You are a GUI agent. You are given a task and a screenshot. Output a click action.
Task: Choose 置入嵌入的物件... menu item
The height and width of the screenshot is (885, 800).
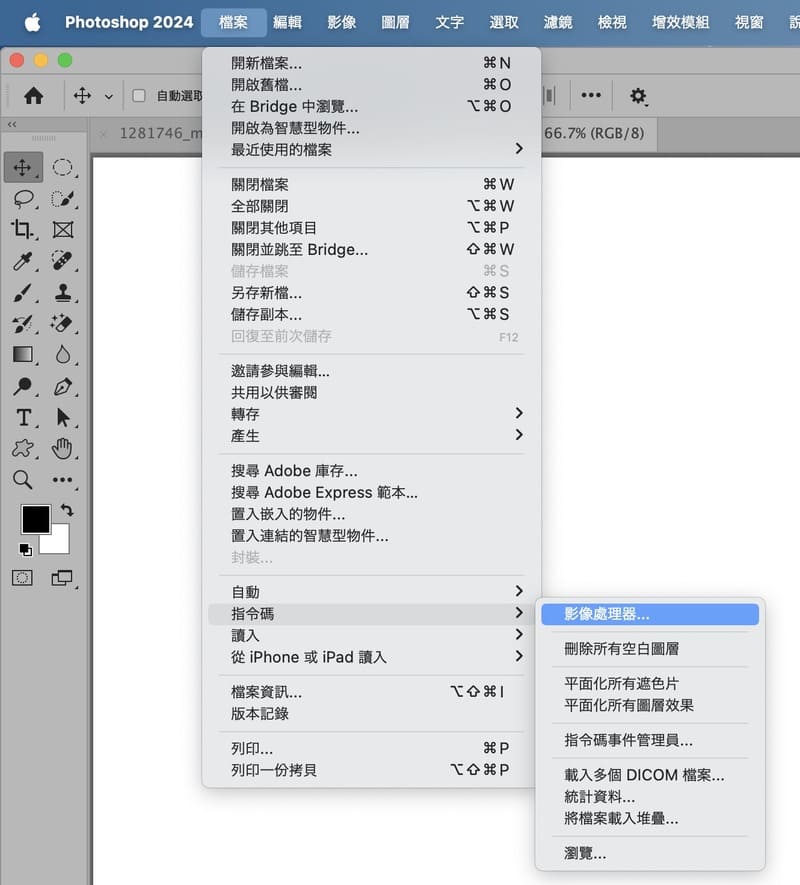pyautogui.click(x=371, y=514)
